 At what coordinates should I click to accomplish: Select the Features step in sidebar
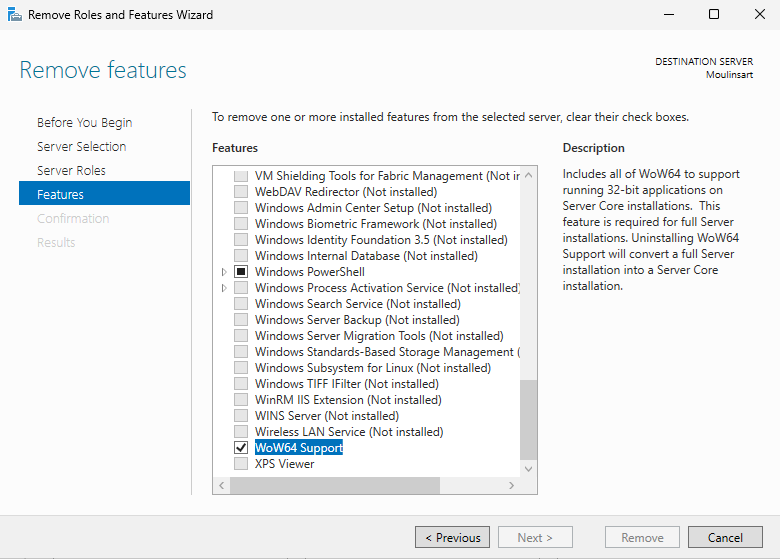(x=60, y=194)
